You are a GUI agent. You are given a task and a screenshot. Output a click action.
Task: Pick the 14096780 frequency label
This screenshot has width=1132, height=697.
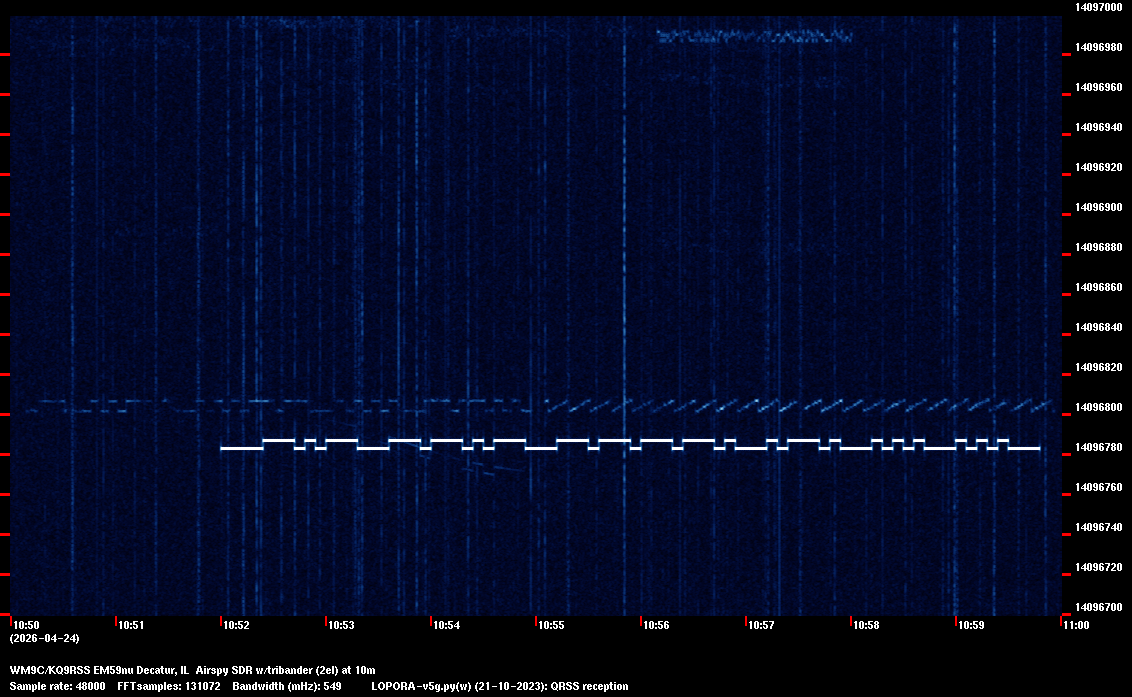(1097, 447)
